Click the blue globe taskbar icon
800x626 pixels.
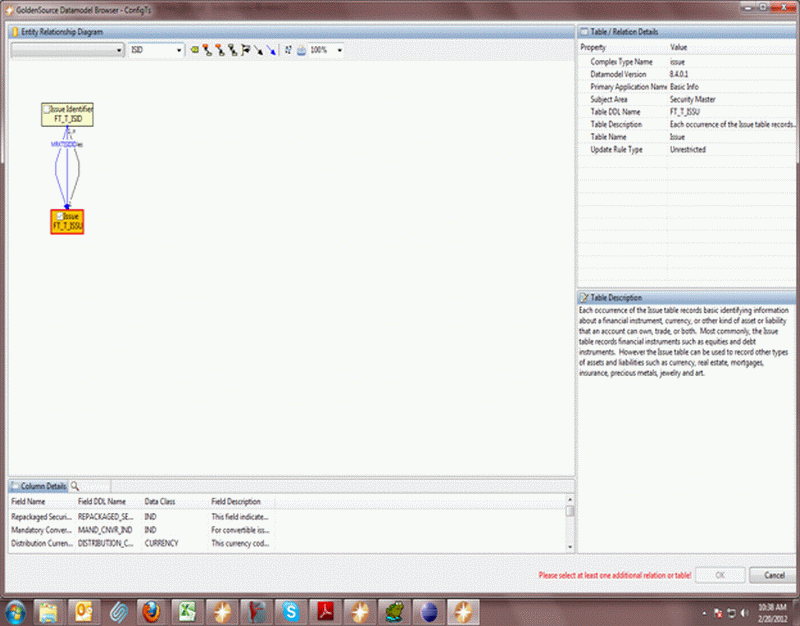coord(429,612)
